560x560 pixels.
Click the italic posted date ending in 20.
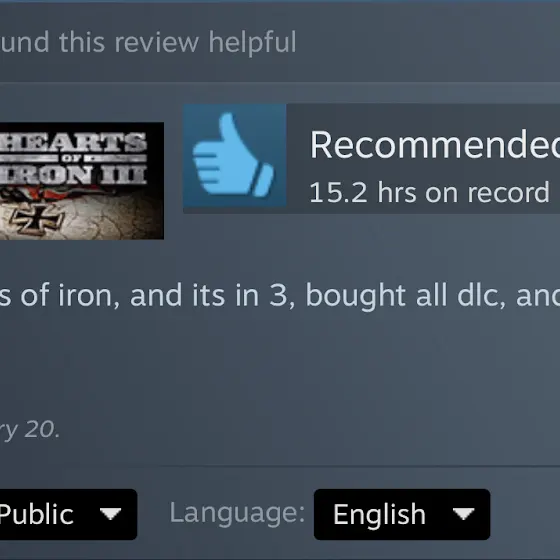pyautogui.click(x=30, y=429)
